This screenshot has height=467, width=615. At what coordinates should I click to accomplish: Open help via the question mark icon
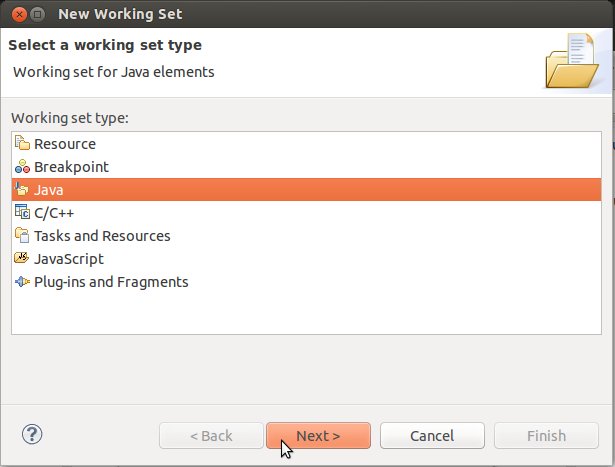point(32,434)
